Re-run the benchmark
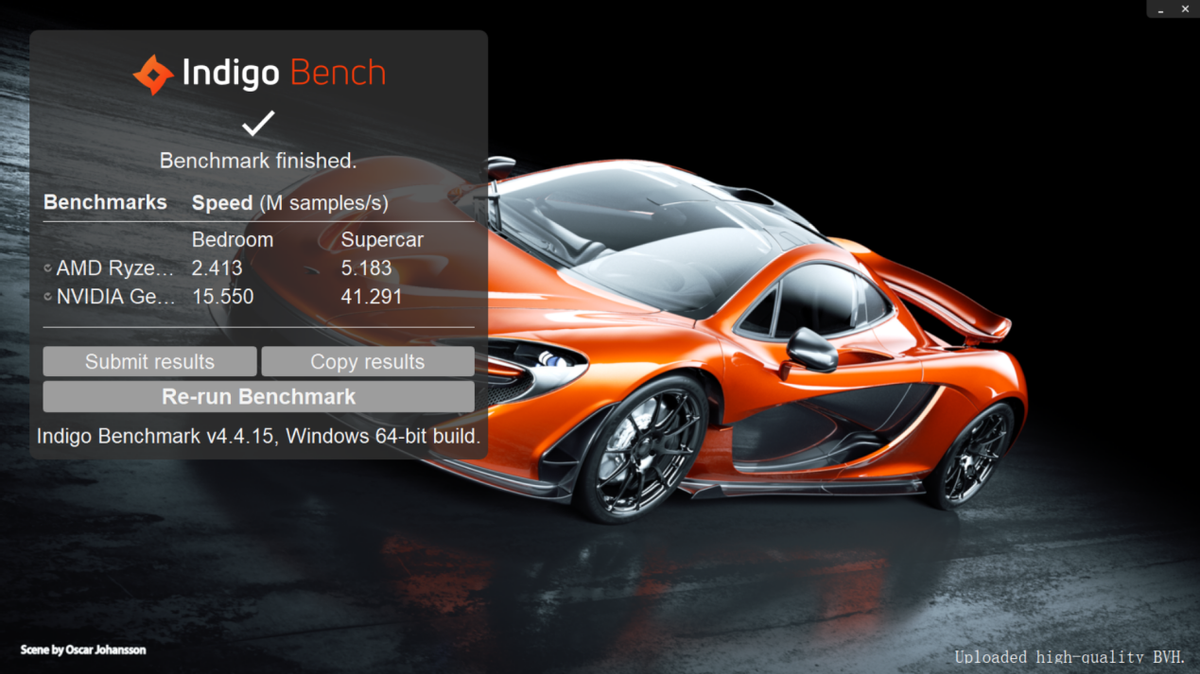 point(259,396)
